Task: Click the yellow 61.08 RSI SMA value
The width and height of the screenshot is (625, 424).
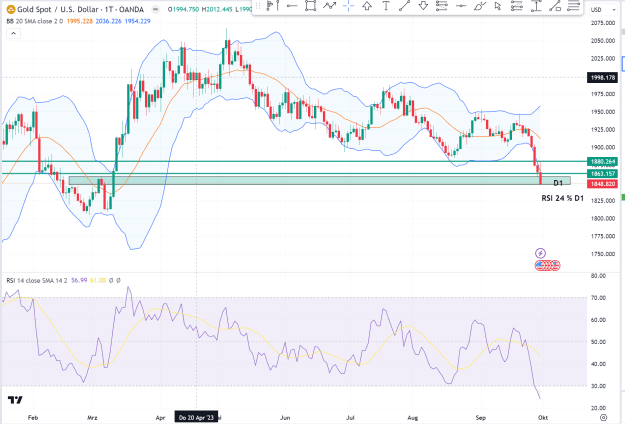Action: (98, 281)
